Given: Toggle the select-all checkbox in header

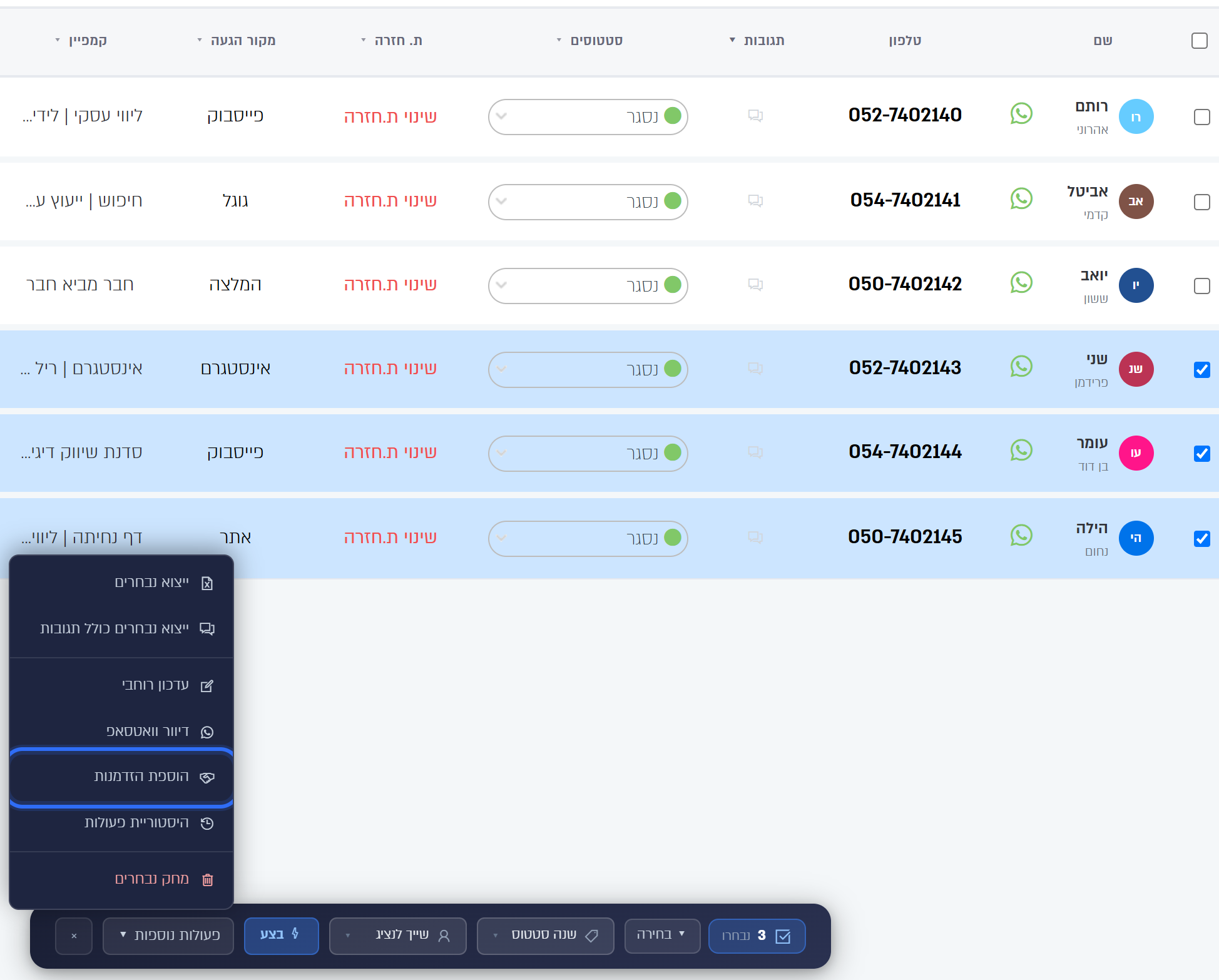Looking at the screenshot, I should (x=1199, y=41).
